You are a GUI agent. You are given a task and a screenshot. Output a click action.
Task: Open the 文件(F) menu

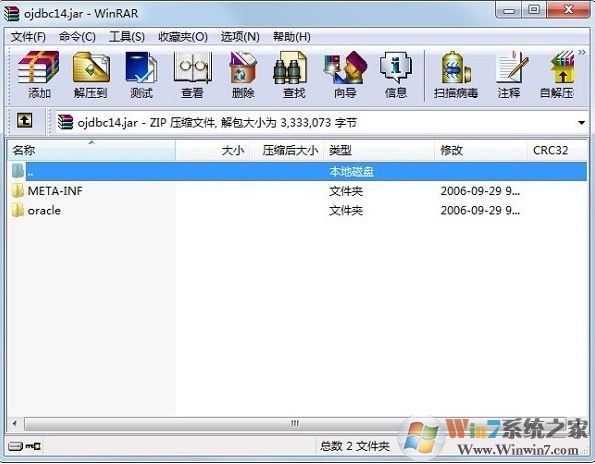[28, 37]
